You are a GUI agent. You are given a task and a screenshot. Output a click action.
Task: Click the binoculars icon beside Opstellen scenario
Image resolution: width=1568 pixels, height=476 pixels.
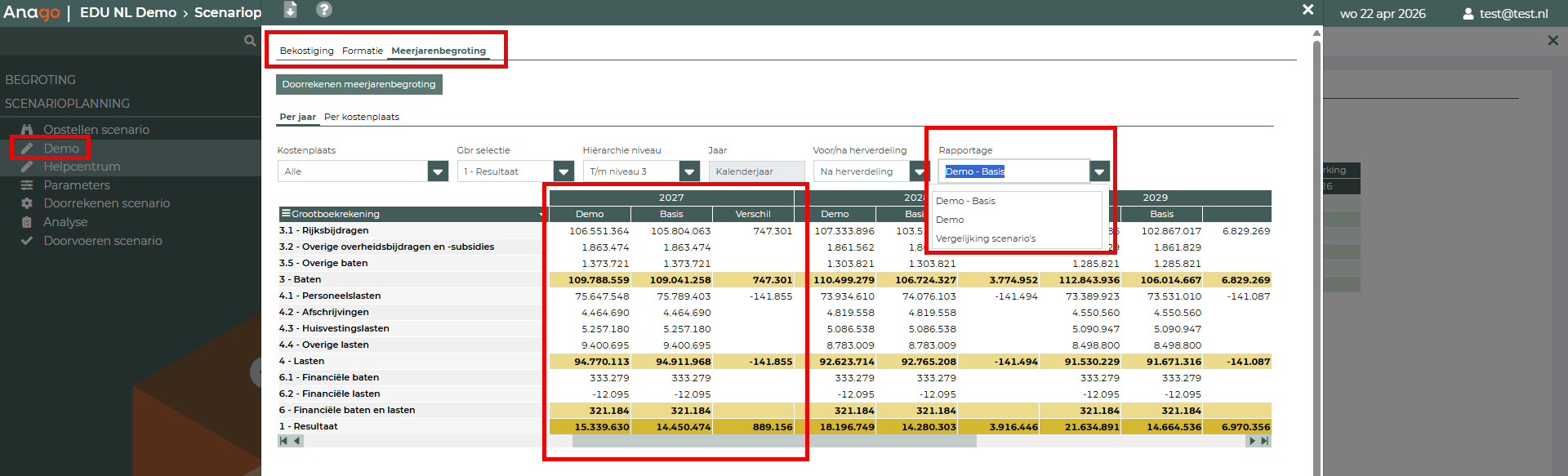(x=27, y=130)
